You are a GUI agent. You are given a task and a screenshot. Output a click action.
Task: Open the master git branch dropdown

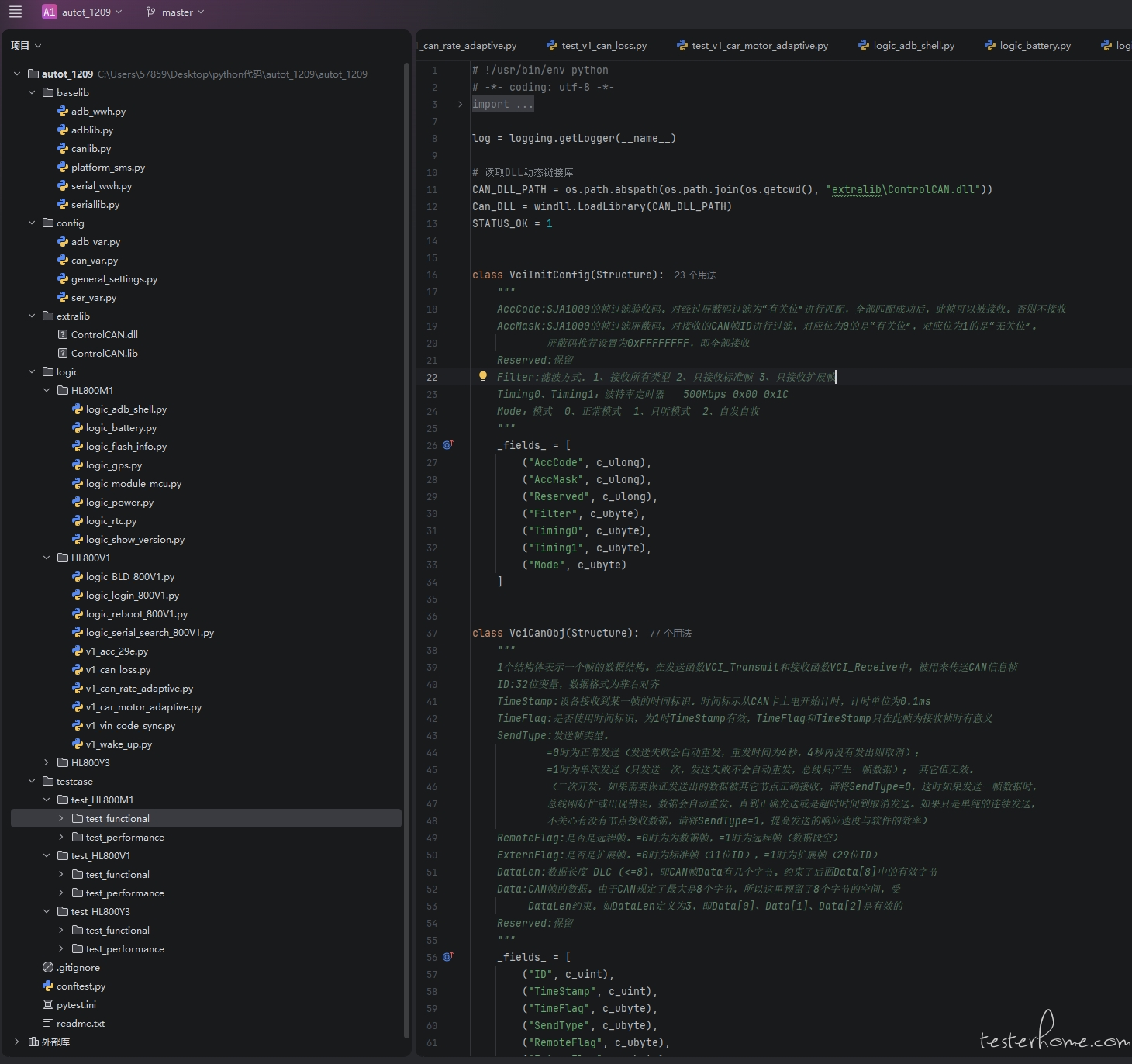coord(175,12)
